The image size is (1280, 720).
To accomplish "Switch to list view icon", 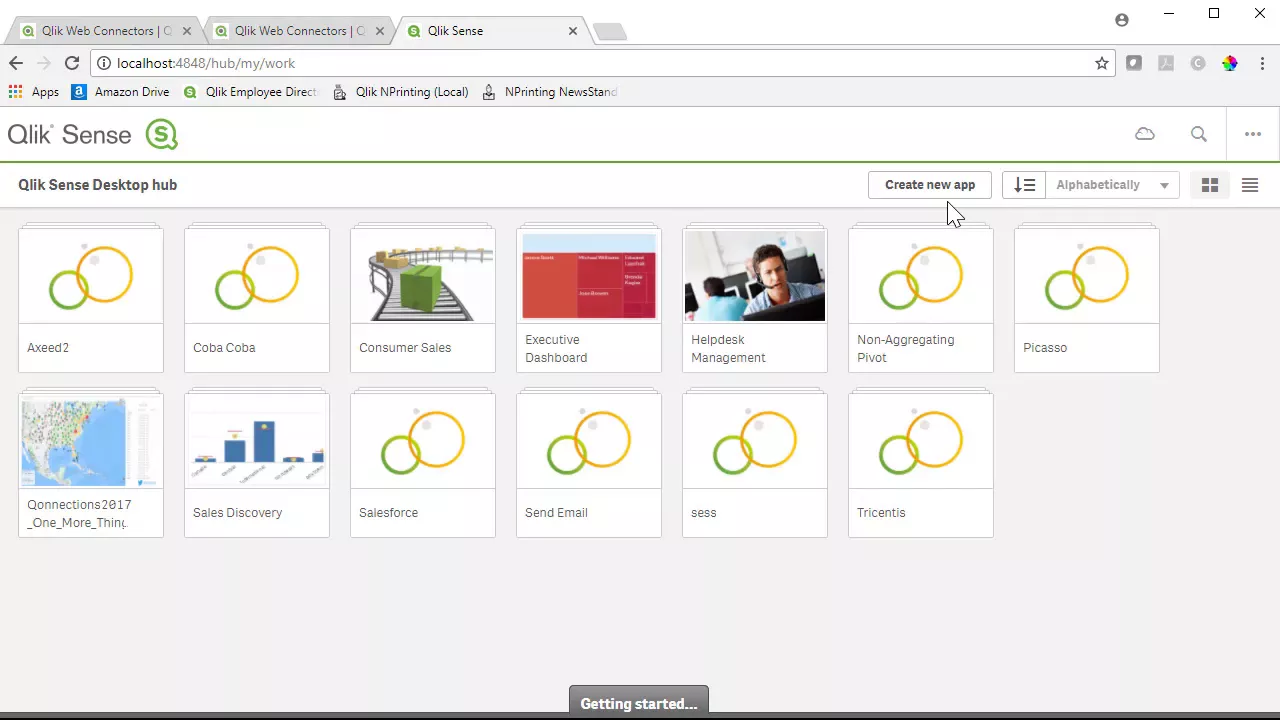I will [x=1250, y=185].
